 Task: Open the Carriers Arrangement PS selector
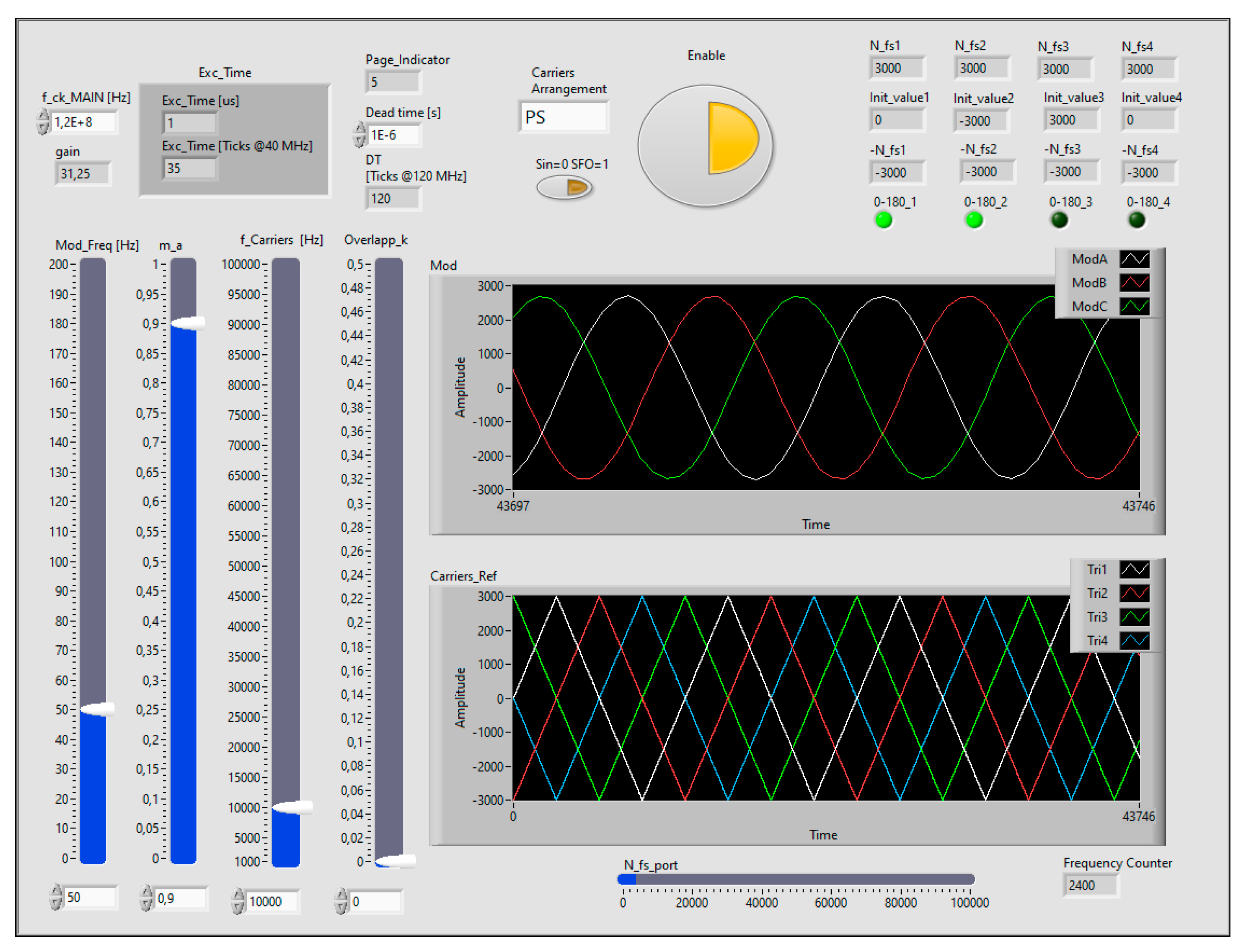tap(563, 117)
